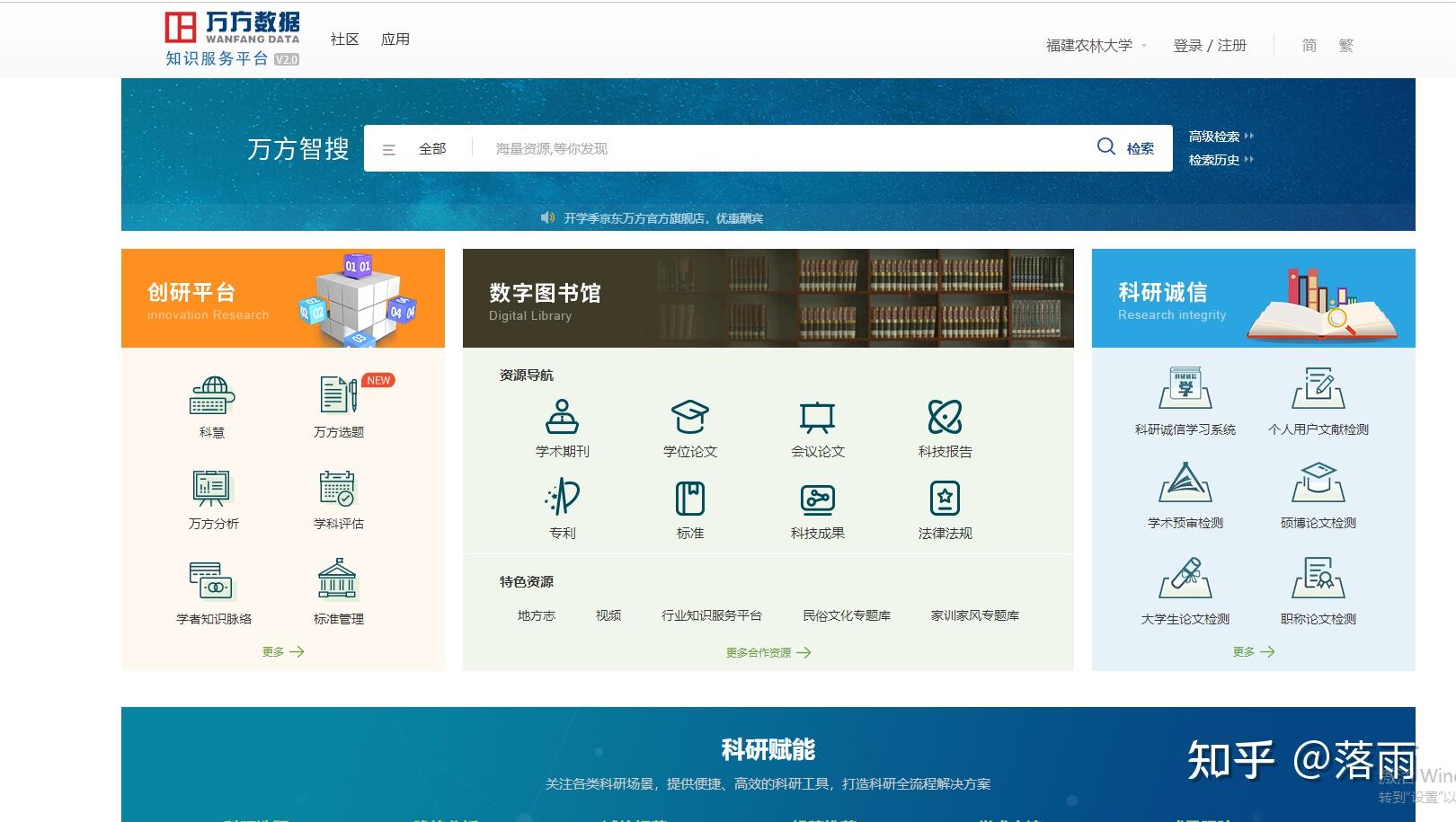Select the 科技成果 icon

click(818, 498)
